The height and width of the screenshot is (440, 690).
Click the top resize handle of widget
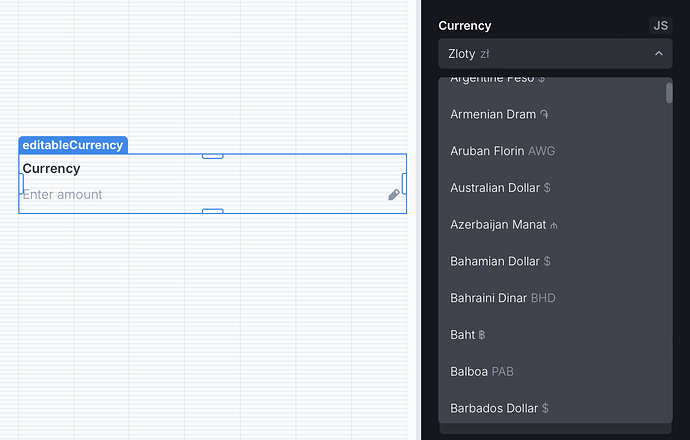[x=213, y=156]
